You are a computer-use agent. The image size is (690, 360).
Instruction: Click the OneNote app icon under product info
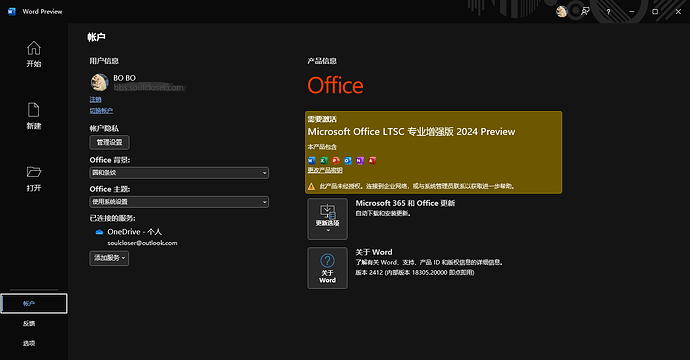pos(360,161)
